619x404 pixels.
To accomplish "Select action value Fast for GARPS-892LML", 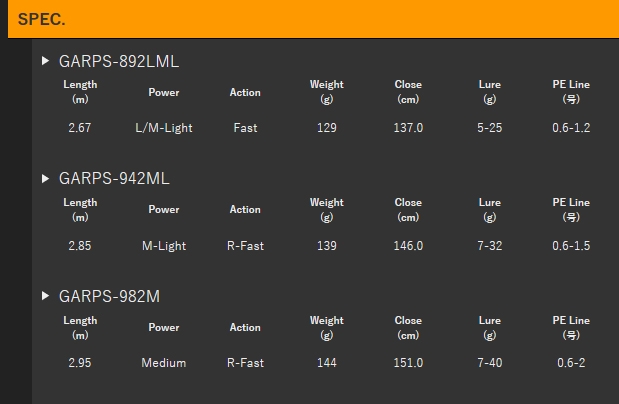I will tap(245, 128).
